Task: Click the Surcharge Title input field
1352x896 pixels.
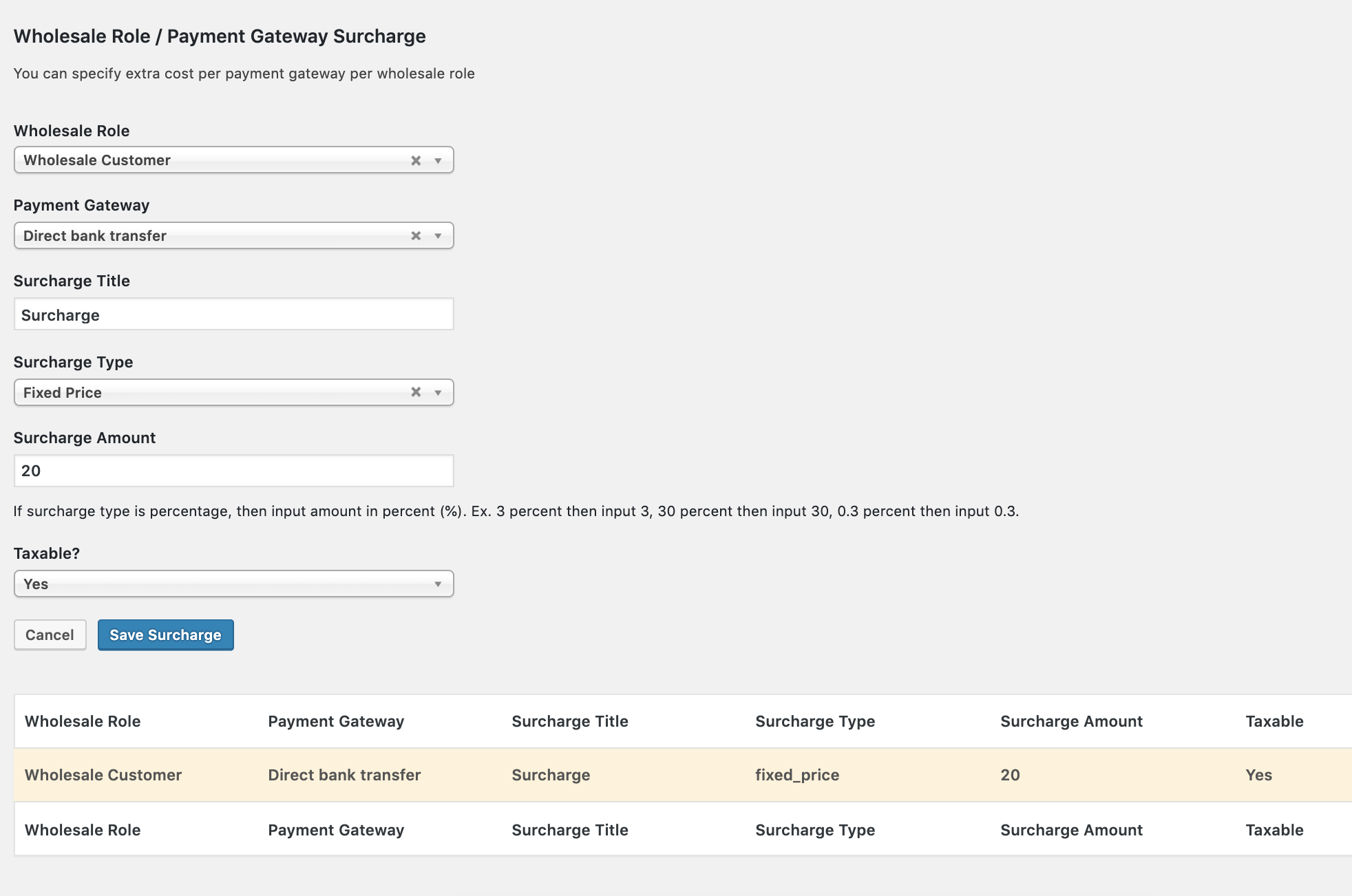Action: (x=233, y=314)
